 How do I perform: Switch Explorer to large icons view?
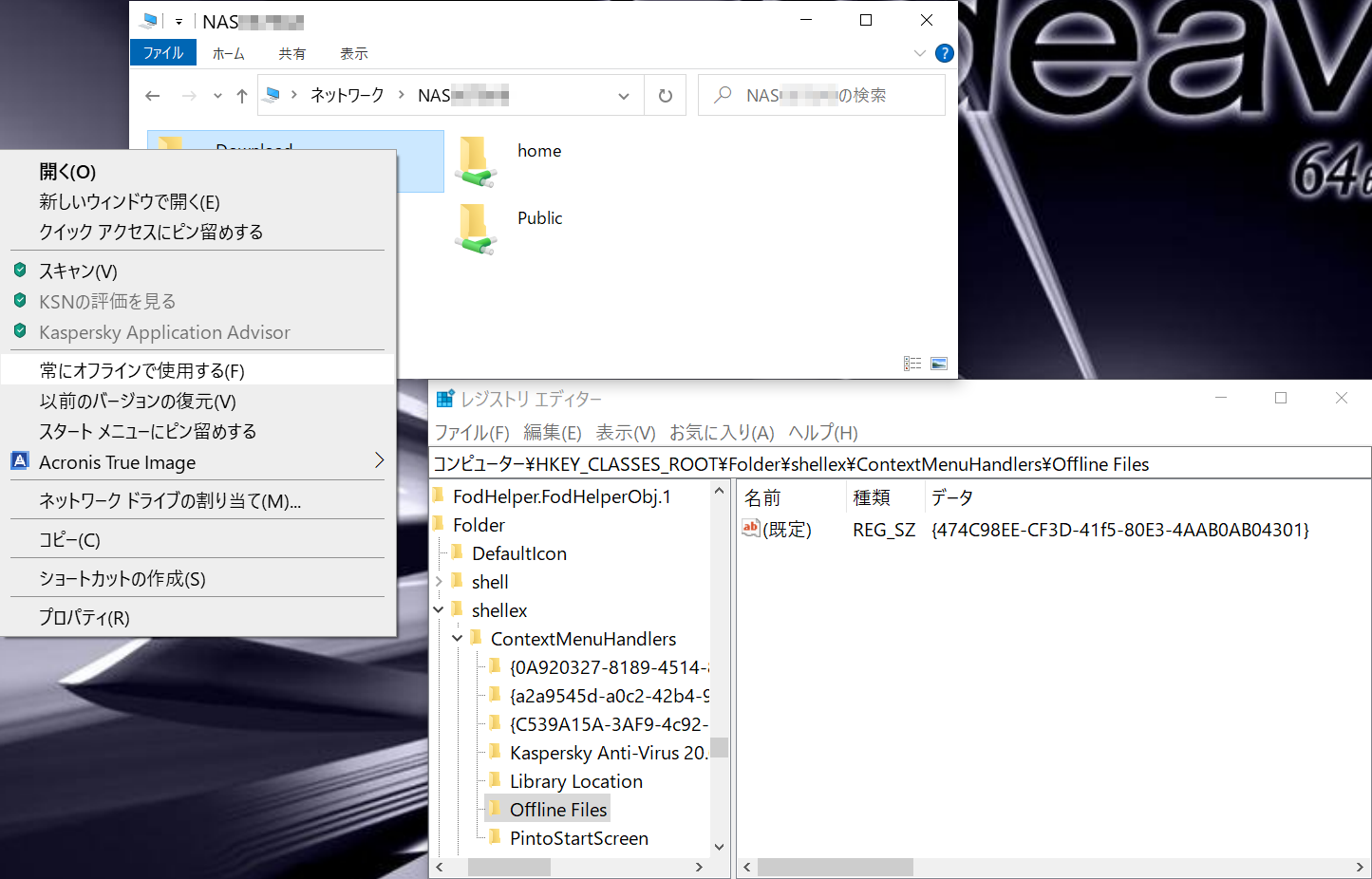[x=939, y=364]
